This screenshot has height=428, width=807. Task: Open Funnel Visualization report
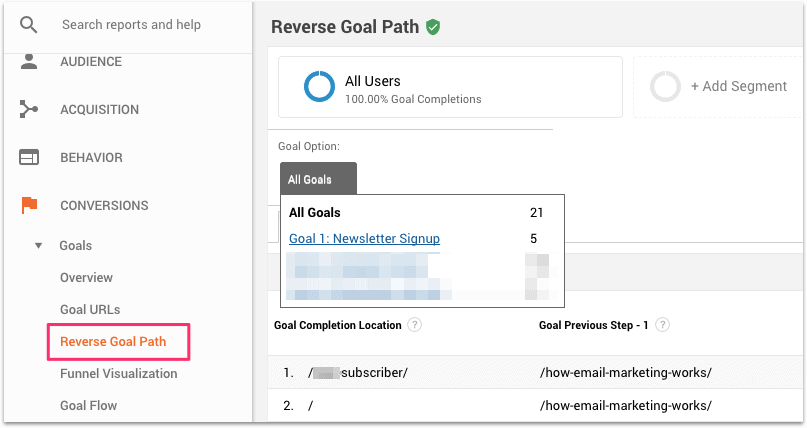tap(118, 373)
